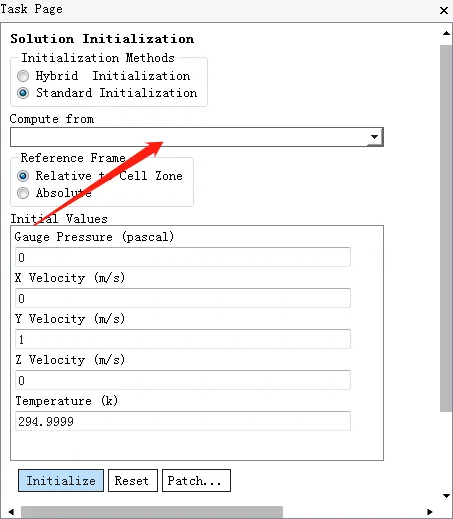Open the Compute from dropdown arrow
453x519 pixels.
click(375, 137)
